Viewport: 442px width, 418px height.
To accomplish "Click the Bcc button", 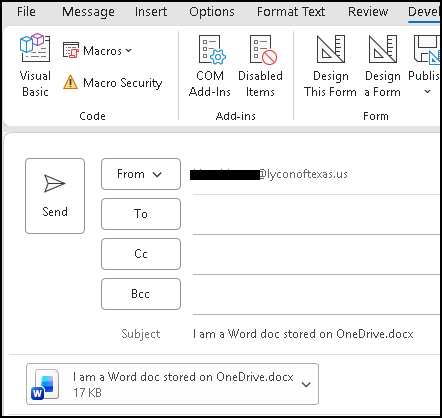I will pos(141,294).
